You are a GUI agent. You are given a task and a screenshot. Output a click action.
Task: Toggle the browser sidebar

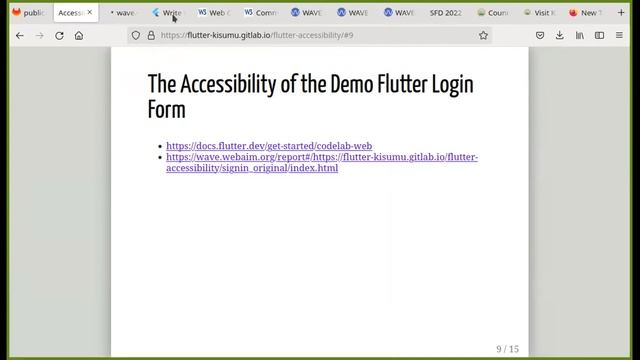click(x=599, y=36)
